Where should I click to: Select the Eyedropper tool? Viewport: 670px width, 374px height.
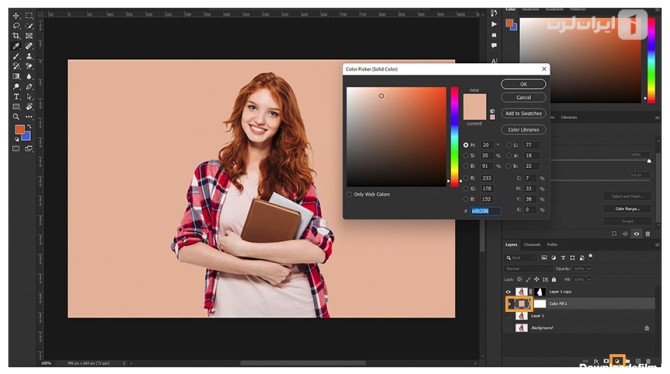pyautogui.click(x=16, y=46)
